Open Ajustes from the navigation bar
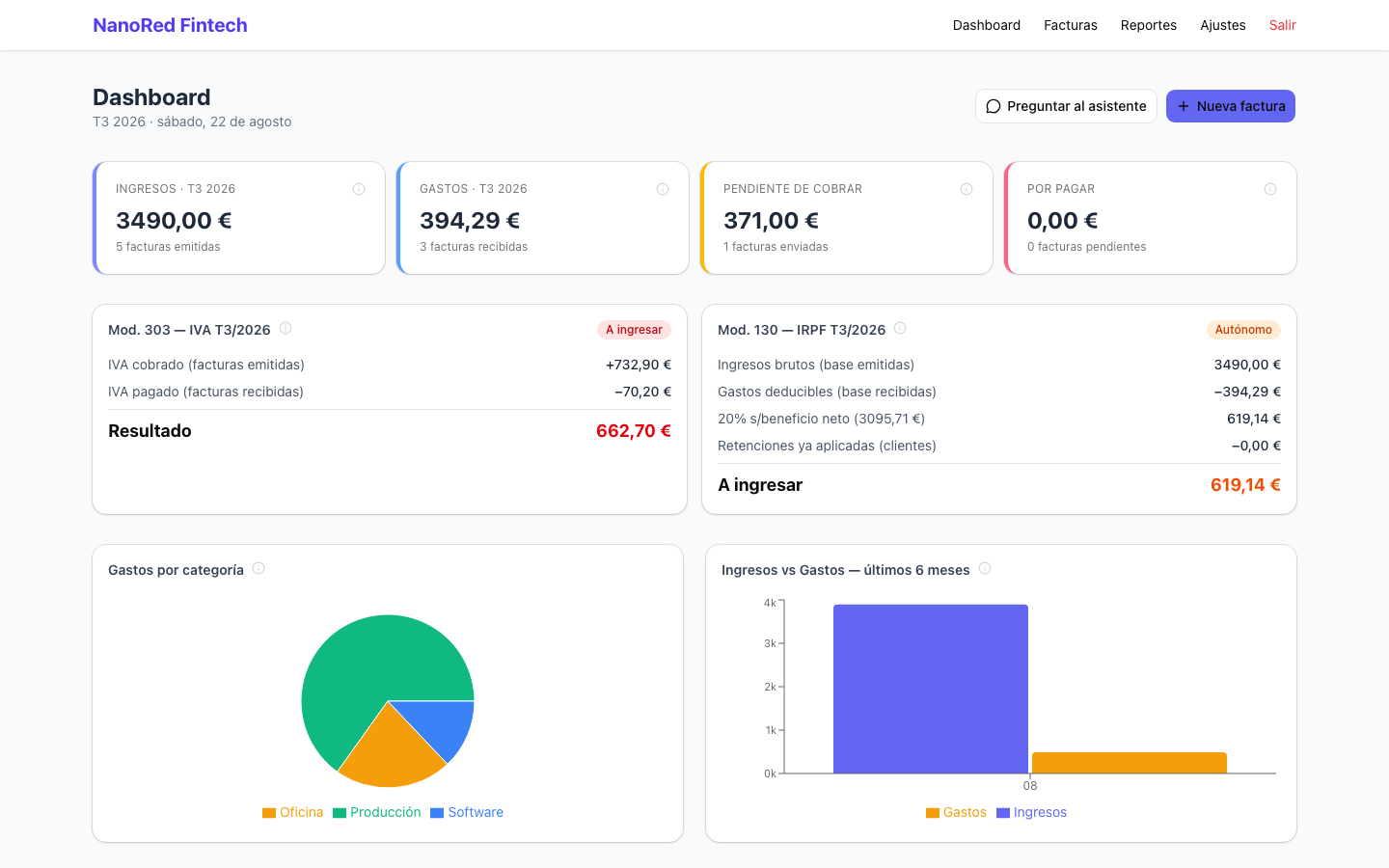Viewport: 1389px width, 868px height. click(x=1223, y=25)
